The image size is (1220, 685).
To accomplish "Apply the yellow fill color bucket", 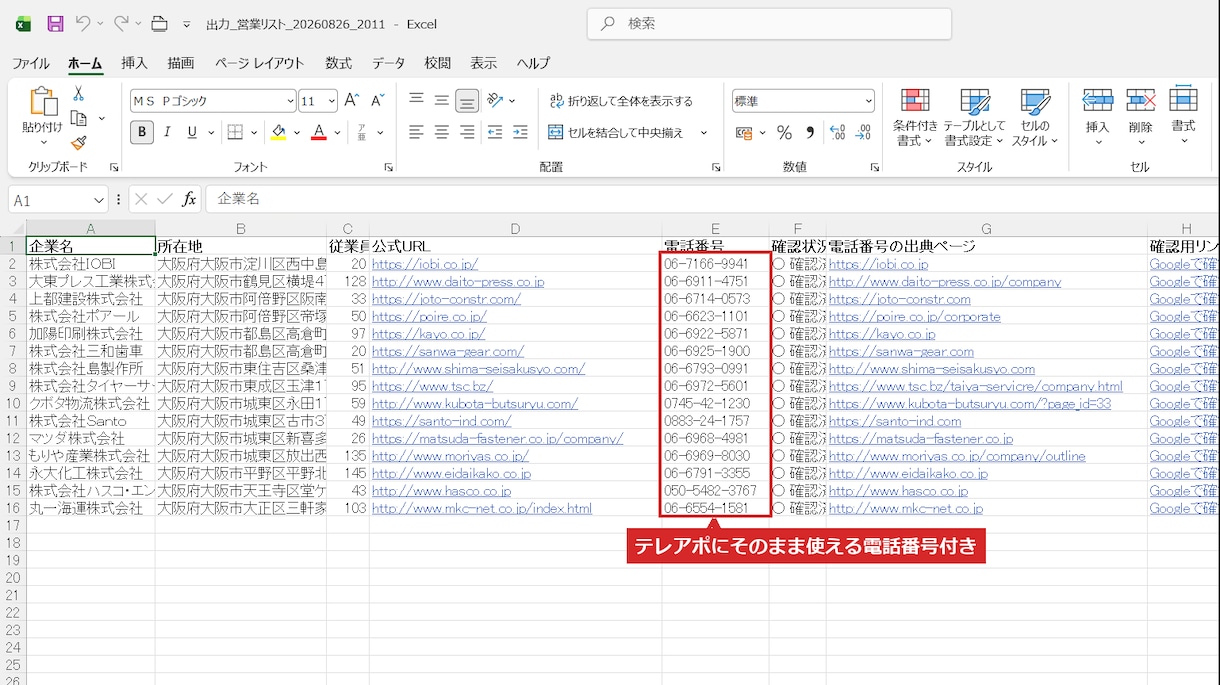I will coord(278,132).
